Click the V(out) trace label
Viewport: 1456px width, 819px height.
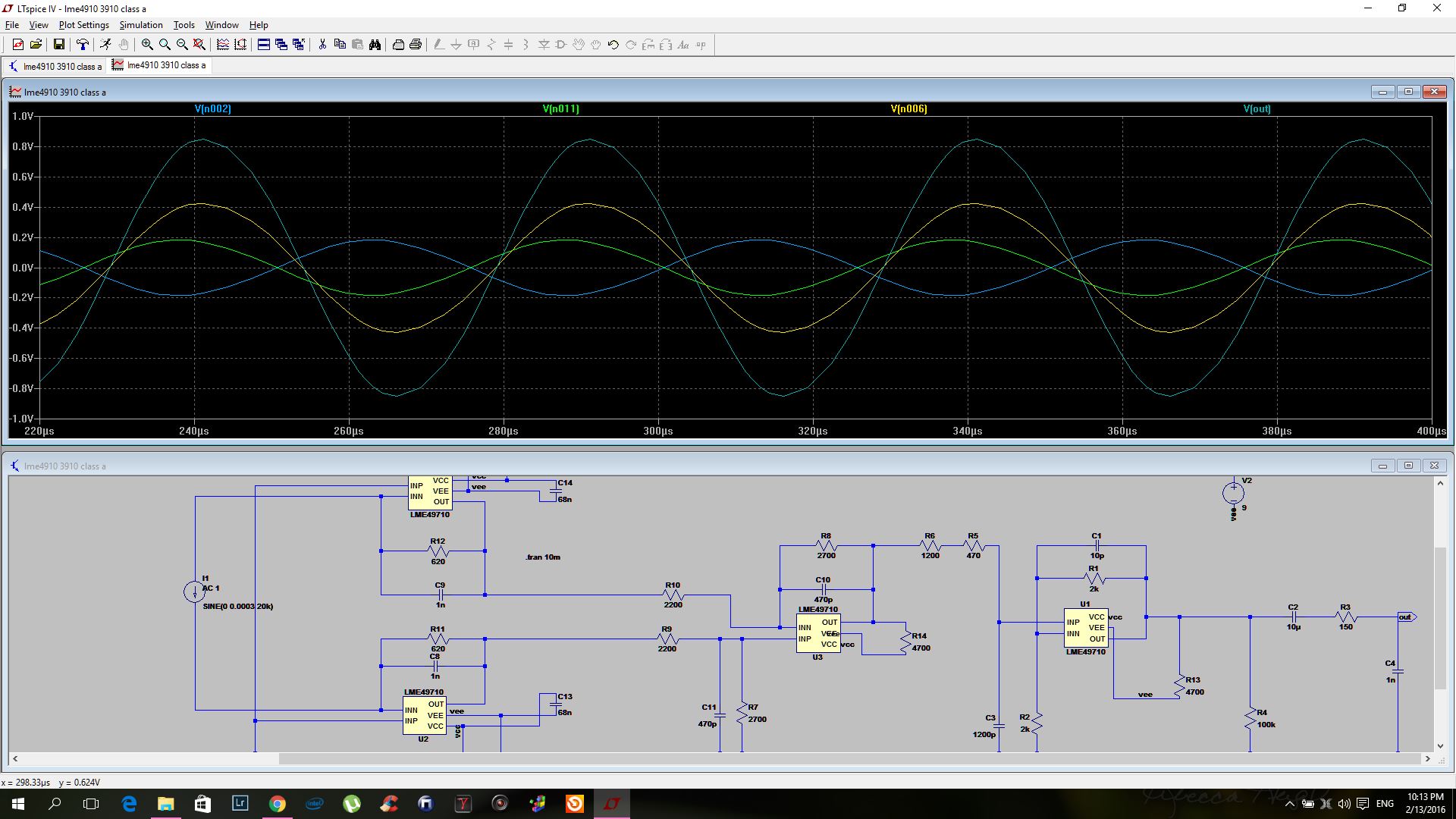(1257, 109)
